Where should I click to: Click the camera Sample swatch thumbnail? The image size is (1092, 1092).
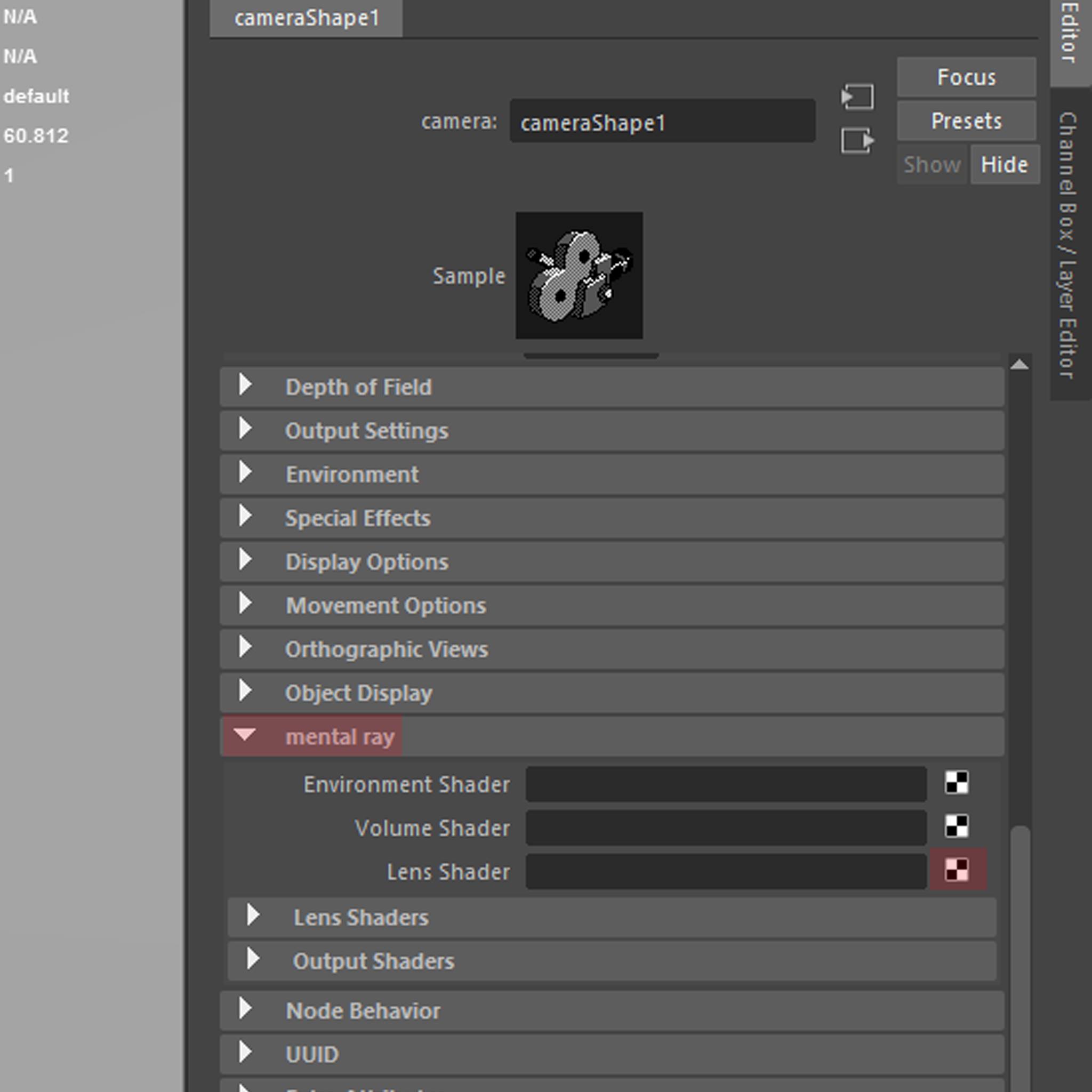(x=579, y=275)
